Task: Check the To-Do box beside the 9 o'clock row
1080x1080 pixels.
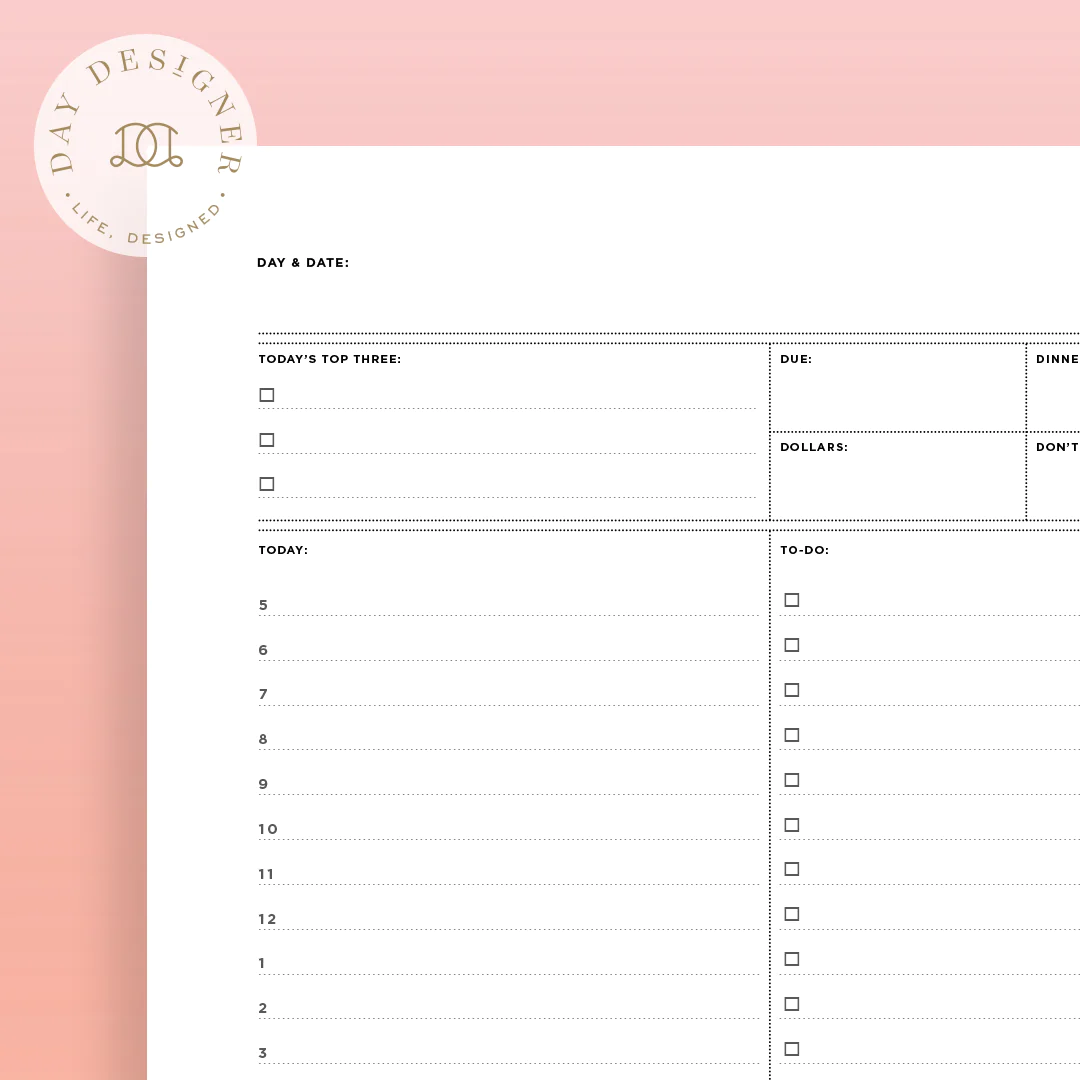Action: click(792, 779)
